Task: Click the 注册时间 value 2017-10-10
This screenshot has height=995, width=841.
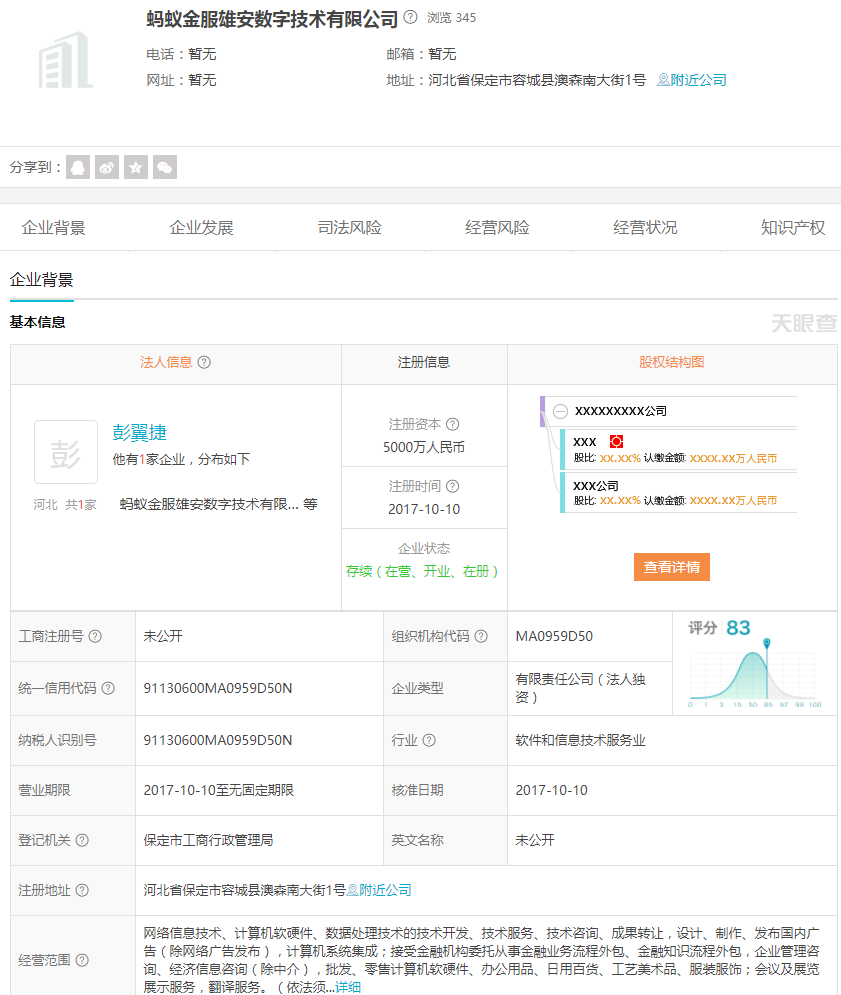Action: click(424, 509)
